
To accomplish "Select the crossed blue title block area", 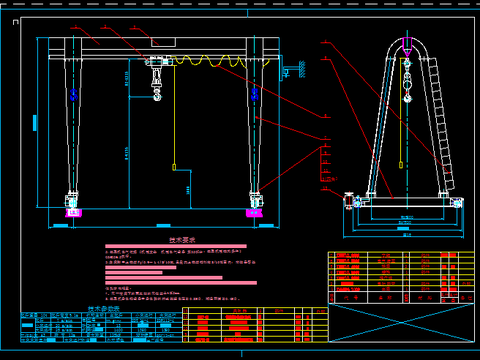I will (401, 322).
